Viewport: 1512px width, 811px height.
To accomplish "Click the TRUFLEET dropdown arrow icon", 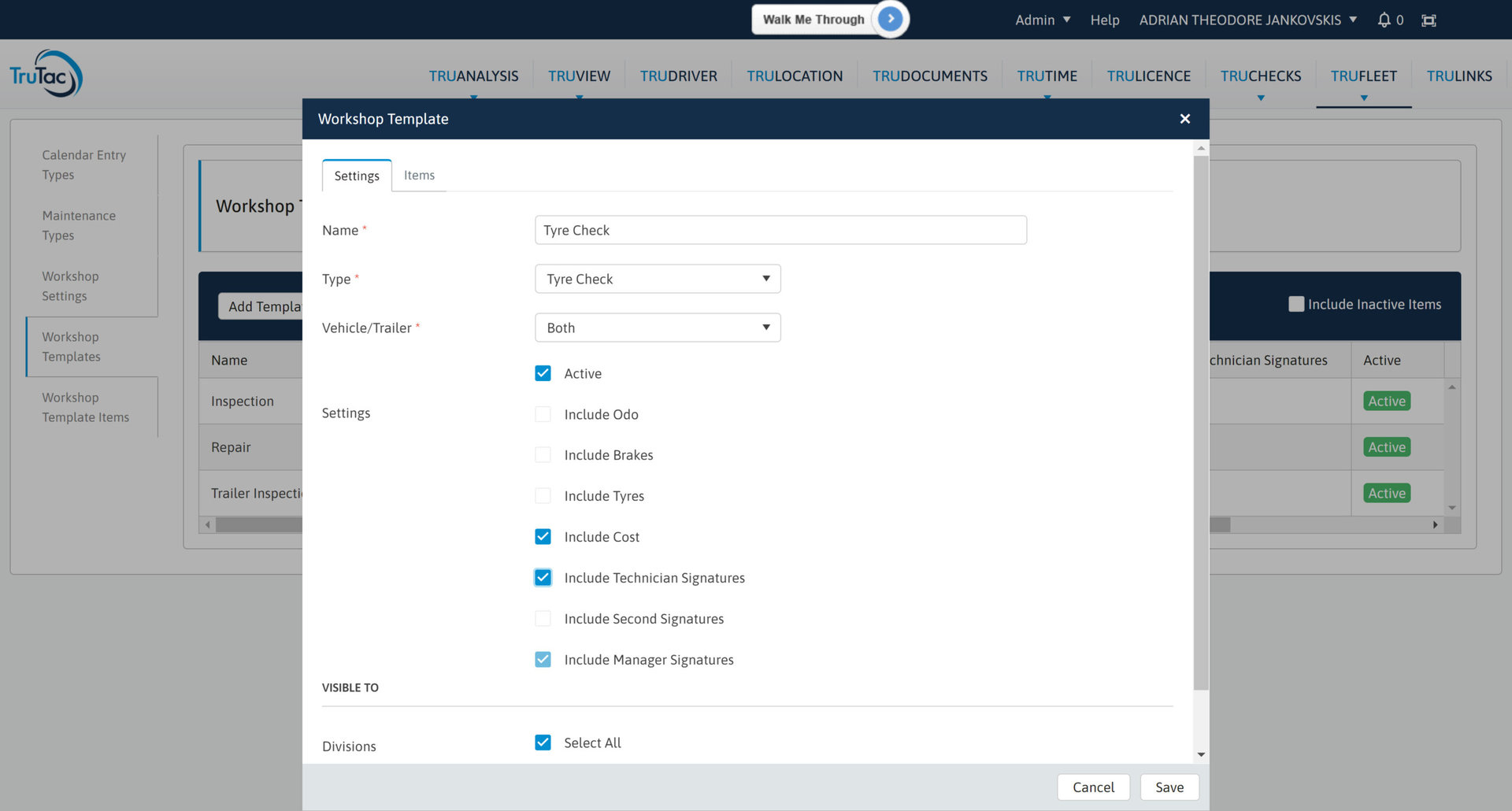I will (1364, 98).
